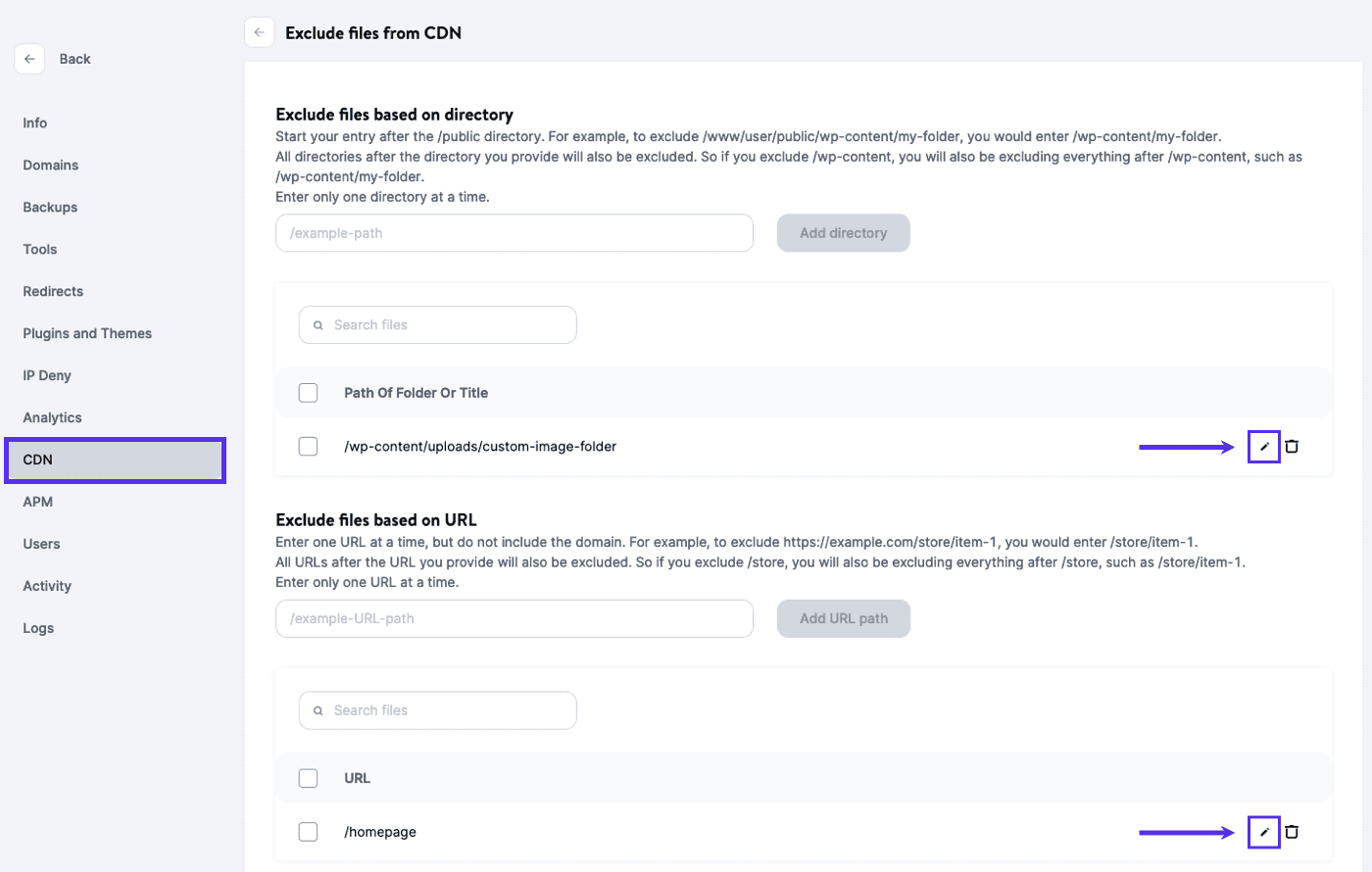Open the Logs sidebar item
This screenshot has width=1372, height=872.
(38, 628)
